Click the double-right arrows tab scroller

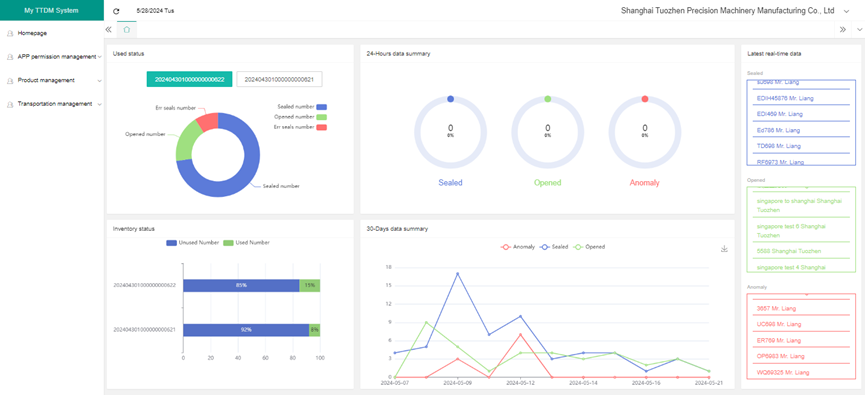(843, 30)
